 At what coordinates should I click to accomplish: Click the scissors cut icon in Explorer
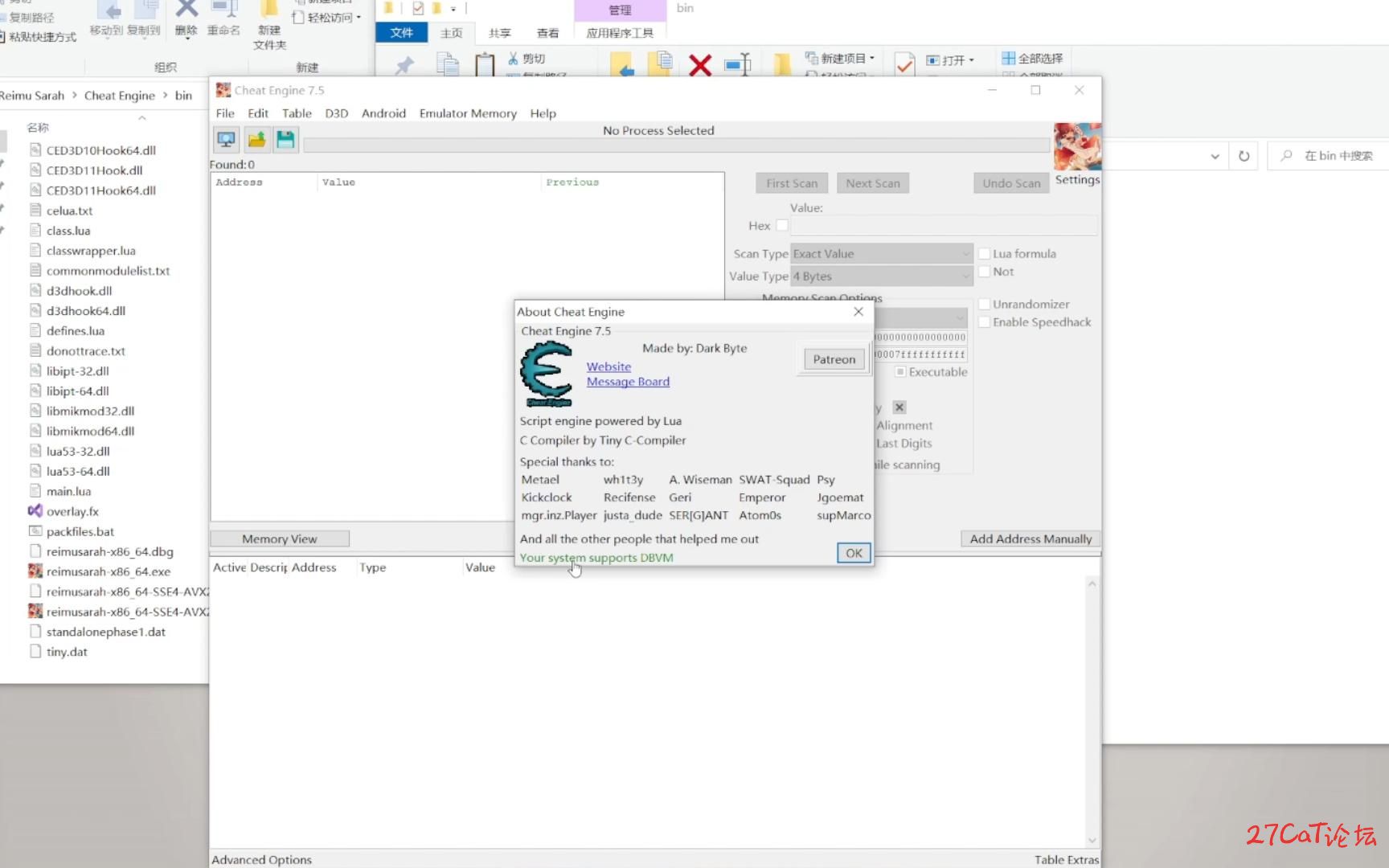click(513, 58)
